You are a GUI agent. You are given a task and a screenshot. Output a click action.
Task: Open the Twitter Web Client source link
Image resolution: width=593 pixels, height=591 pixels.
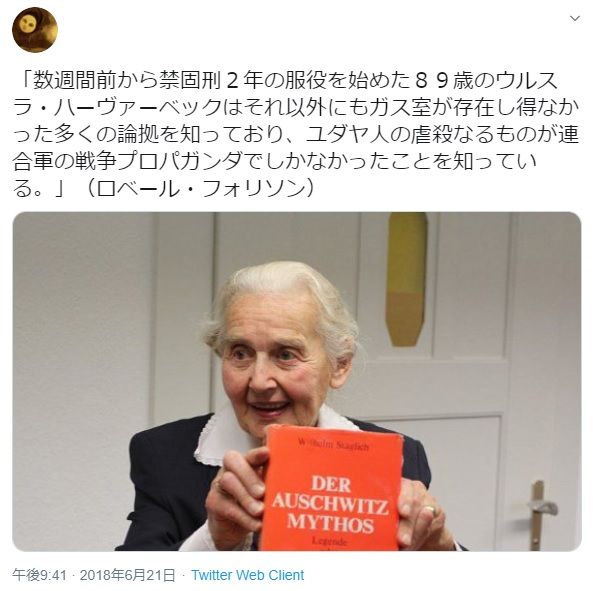coord(247,575)
